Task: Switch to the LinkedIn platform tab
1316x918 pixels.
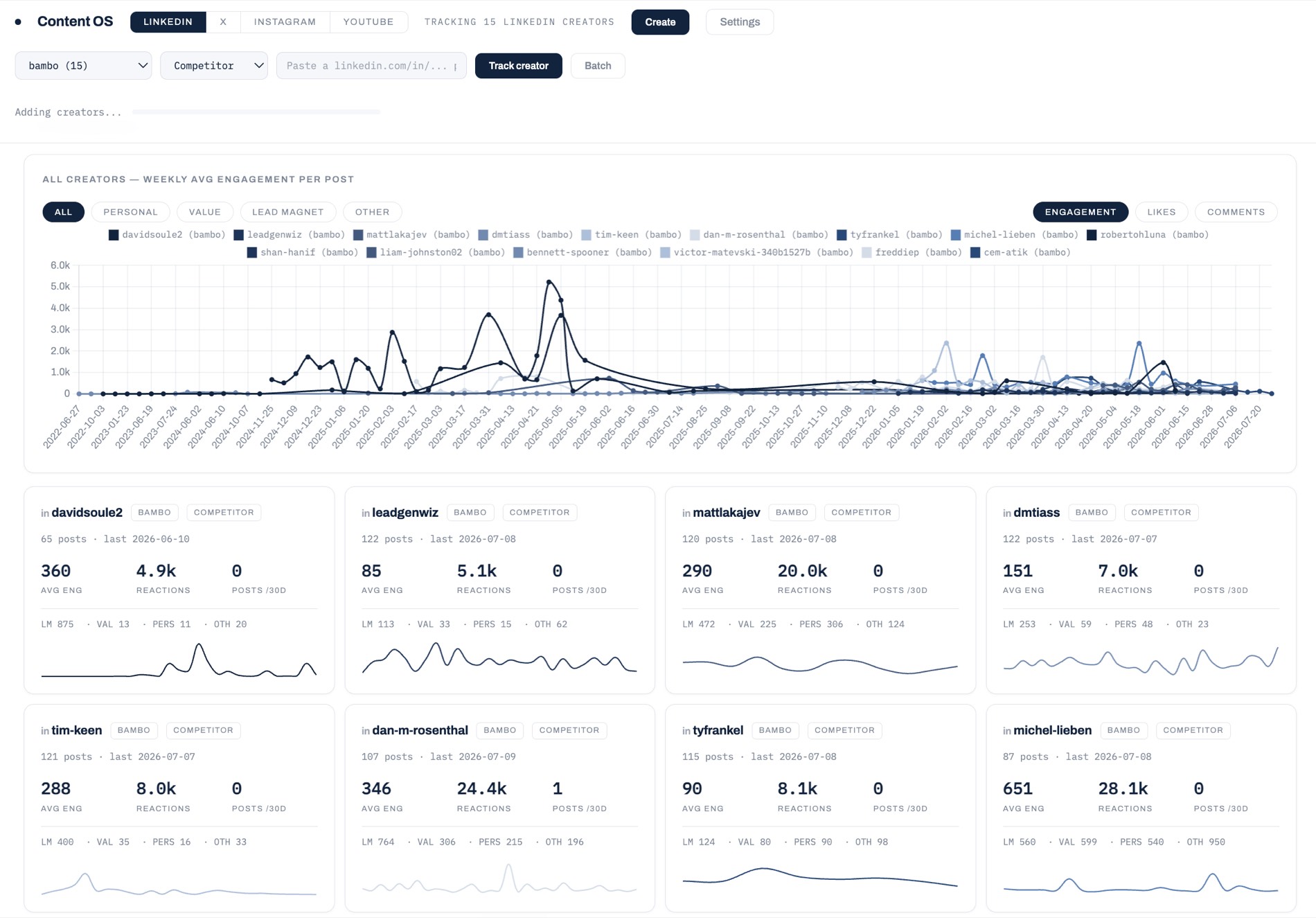Action: pos(168,22)
